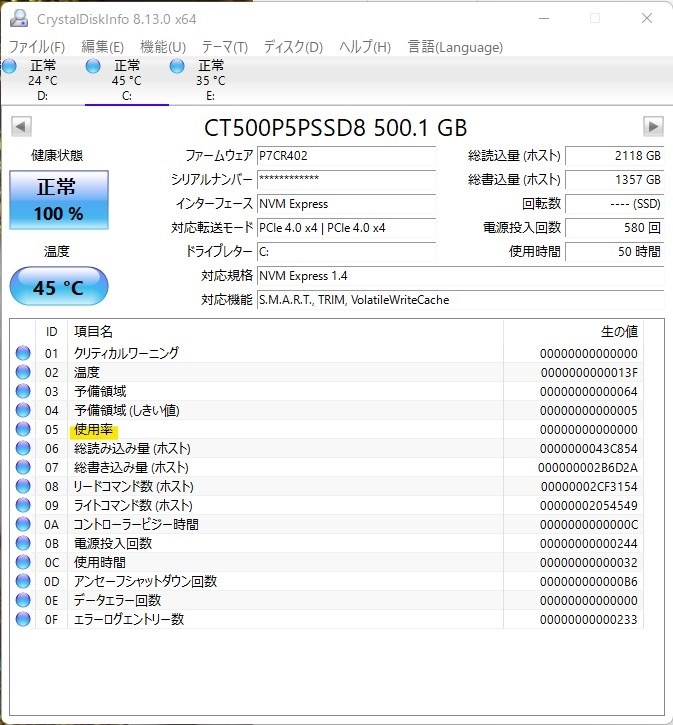Click the status orb above the E: drive
The width and height of the screenshot is (673, 725).
click(x=177, y=67)
